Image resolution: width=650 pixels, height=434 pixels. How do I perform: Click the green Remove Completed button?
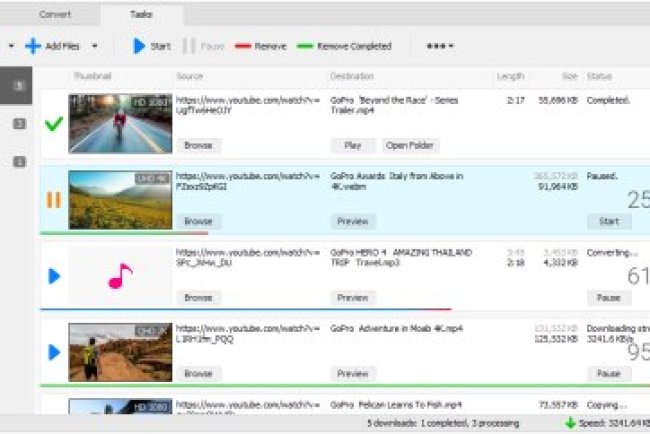point(344,46)
